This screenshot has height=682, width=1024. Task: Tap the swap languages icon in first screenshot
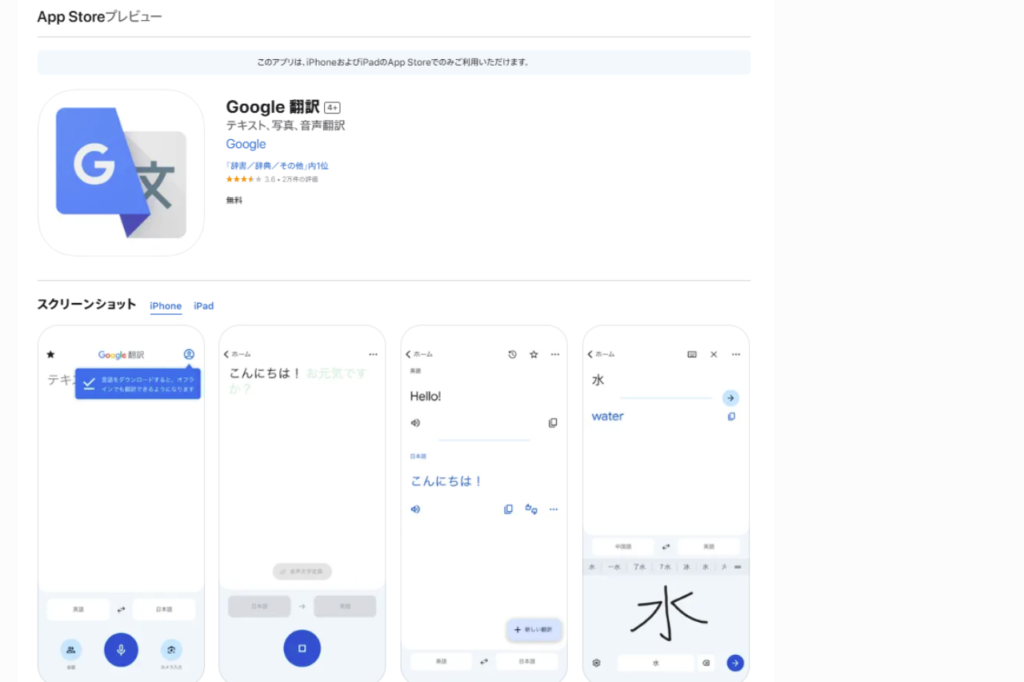coord(121,609)
